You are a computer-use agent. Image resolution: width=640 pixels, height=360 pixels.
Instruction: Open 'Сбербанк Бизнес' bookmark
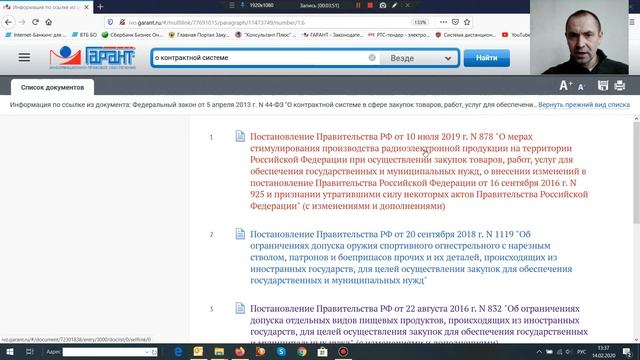pos(132,35)
